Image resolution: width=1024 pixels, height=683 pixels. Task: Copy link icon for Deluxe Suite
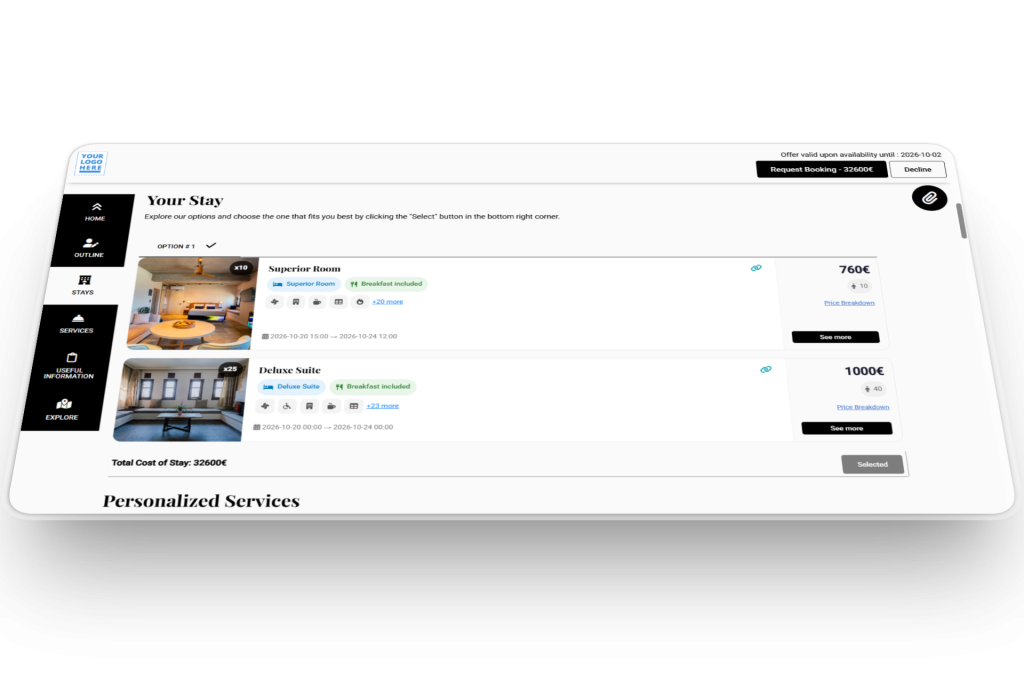coord(766,370)
